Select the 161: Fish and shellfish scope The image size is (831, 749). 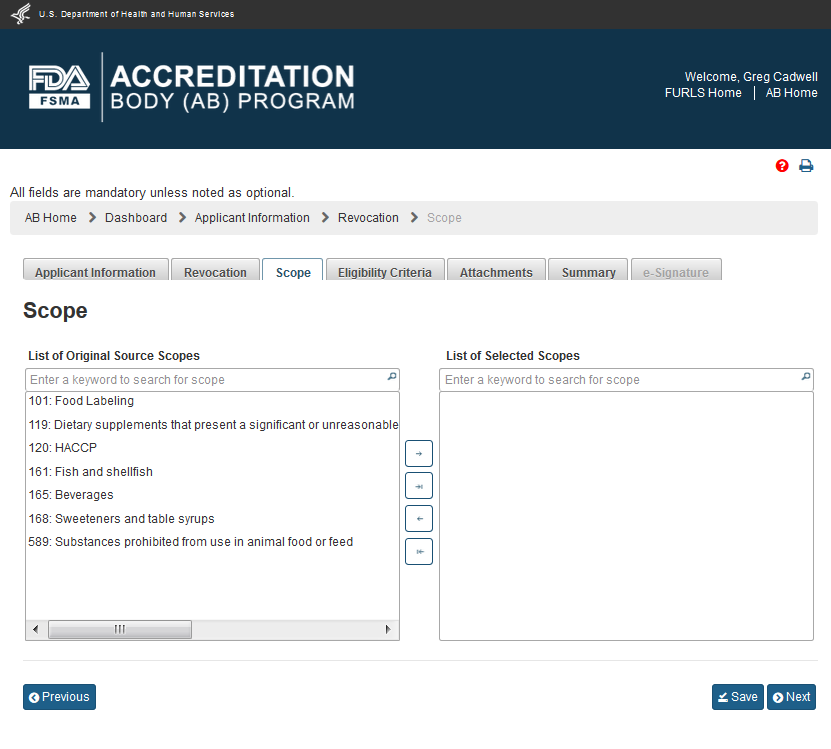104,472
